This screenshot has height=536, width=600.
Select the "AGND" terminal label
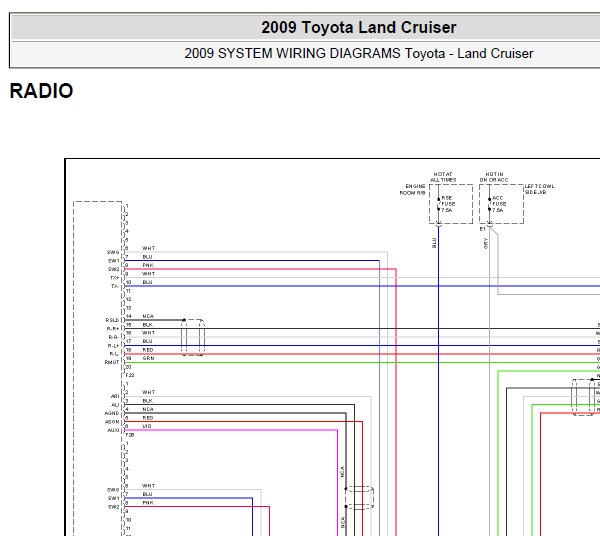(112, 414)
